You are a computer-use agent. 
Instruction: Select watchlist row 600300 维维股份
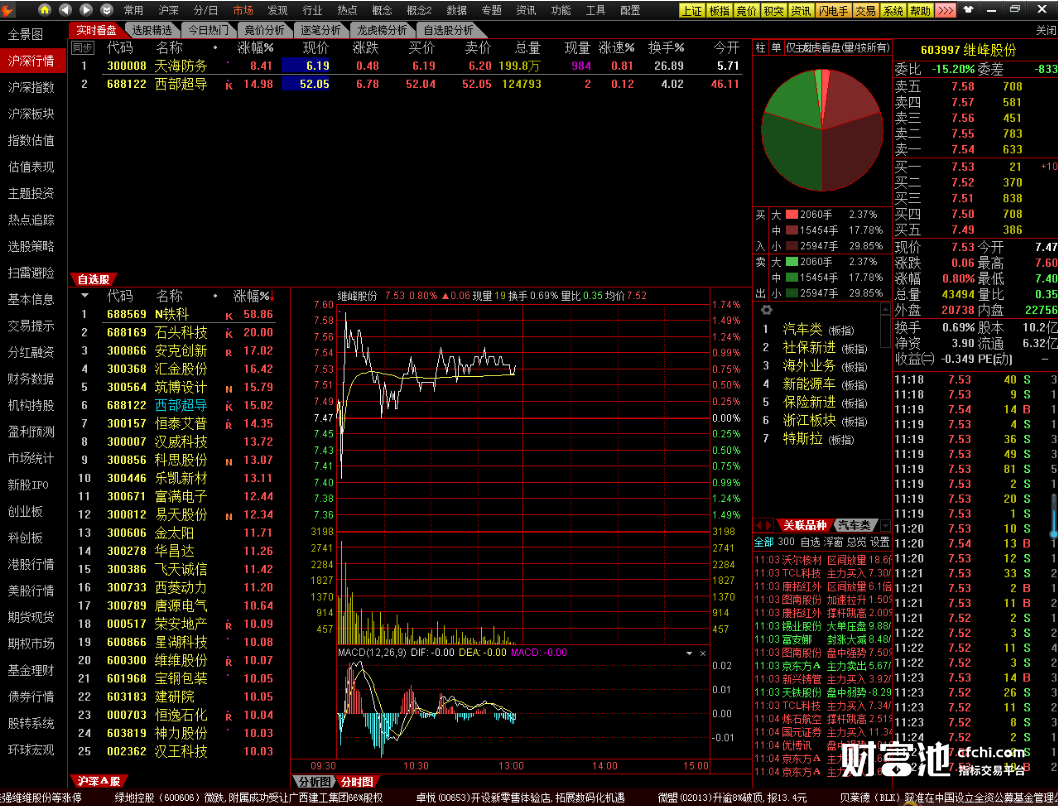(179, 660)
